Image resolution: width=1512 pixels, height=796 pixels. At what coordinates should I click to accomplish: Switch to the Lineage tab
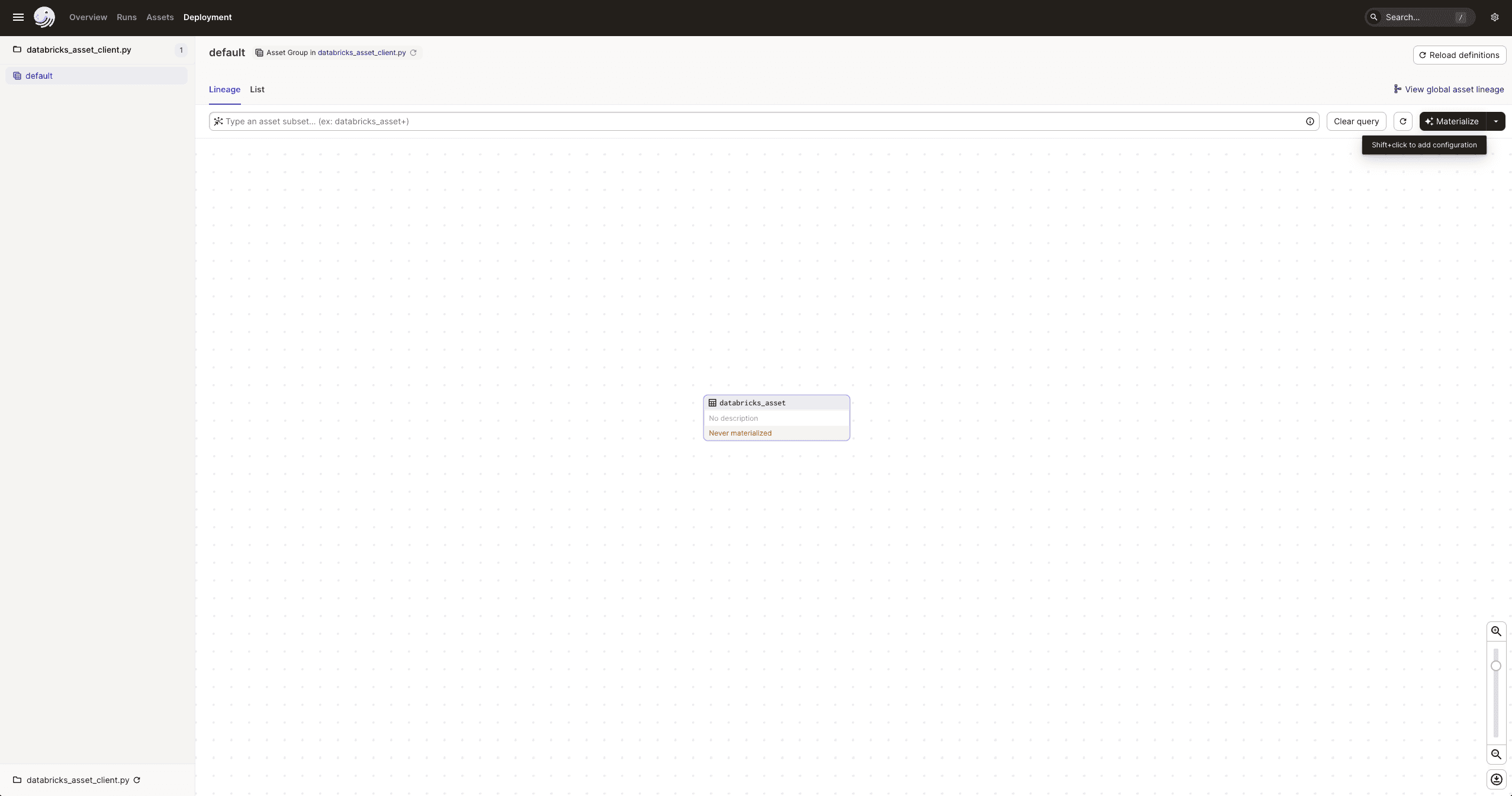pos(224,89)
